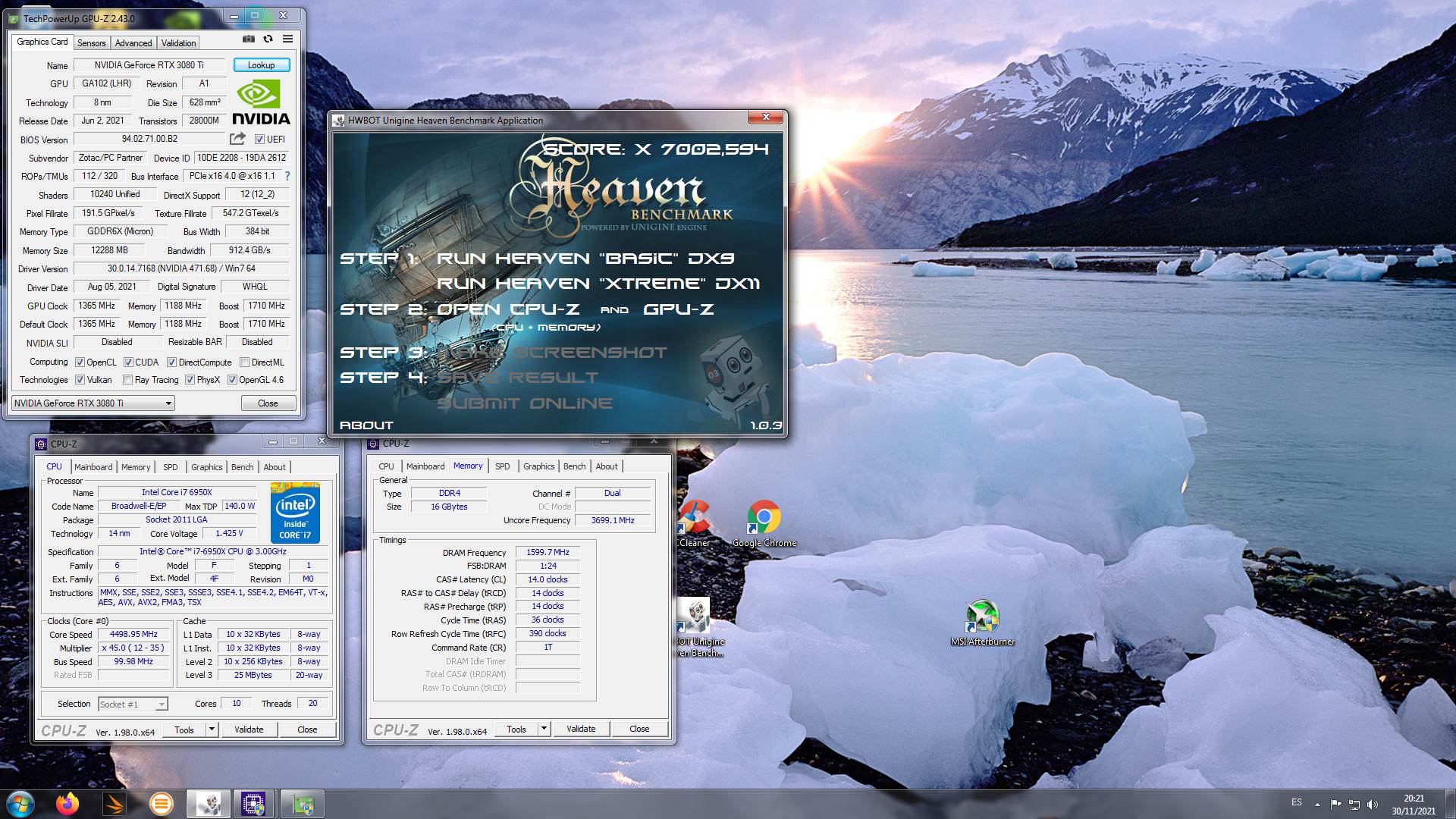Click the GPU-Z title bar icon
The width and height of the screenshot is (1456, 819).
coord(14,18)
